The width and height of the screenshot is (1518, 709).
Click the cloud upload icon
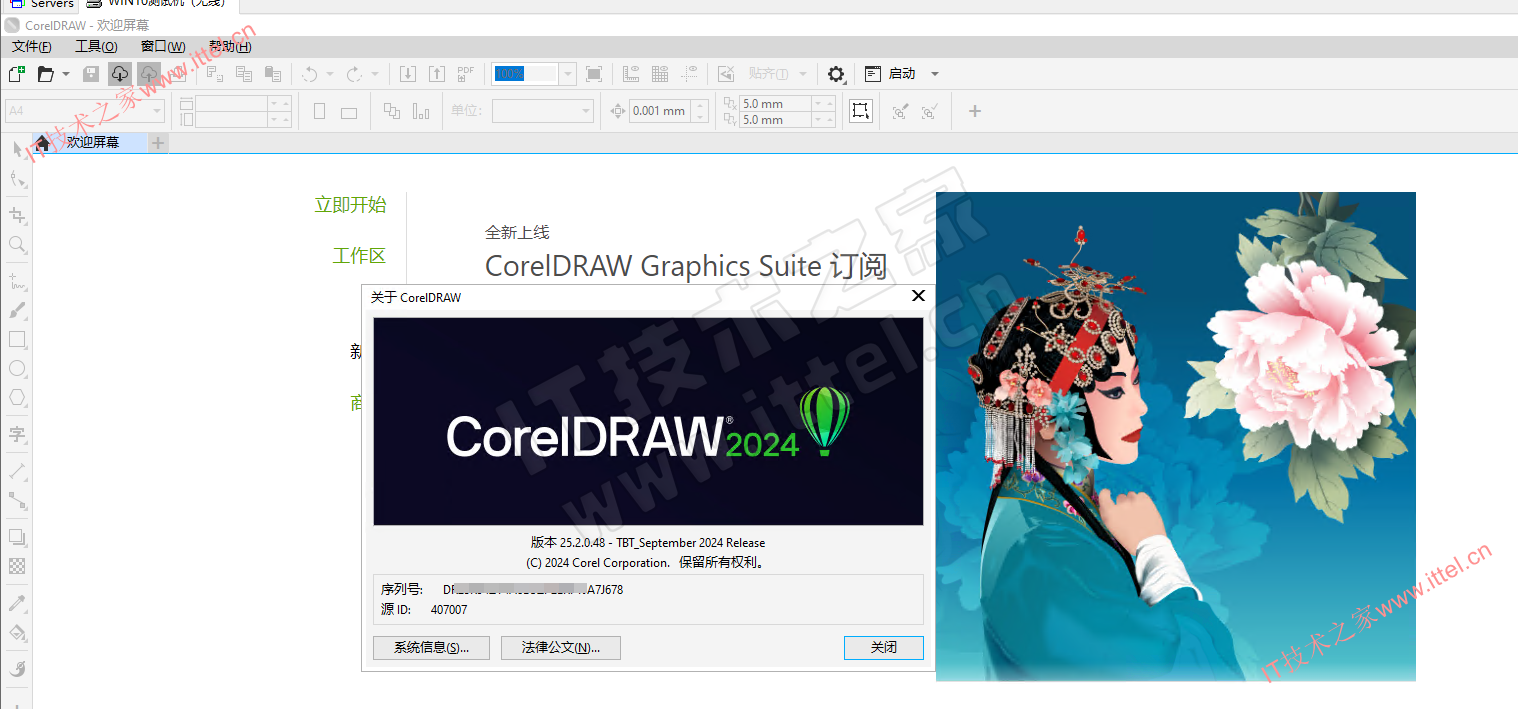pos(149,74)
